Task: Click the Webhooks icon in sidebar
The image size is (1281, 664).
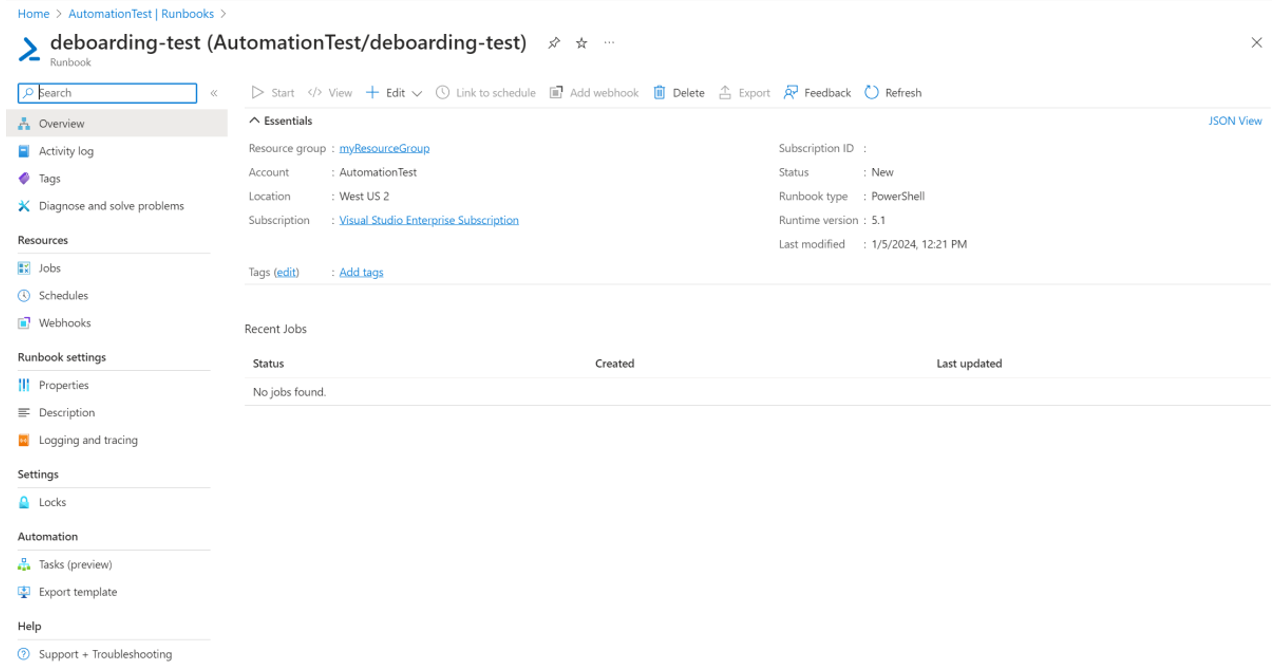Action: tap(24, 323)
